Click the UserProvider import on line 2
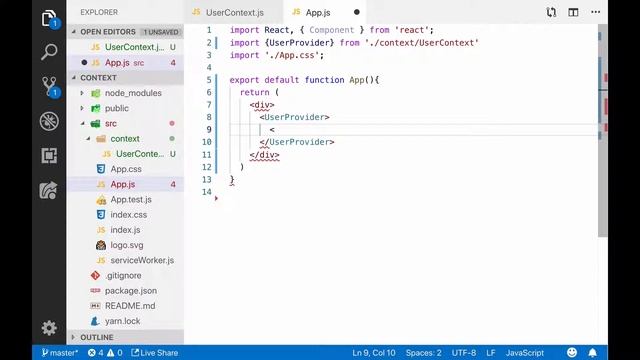 pos(299,42)
